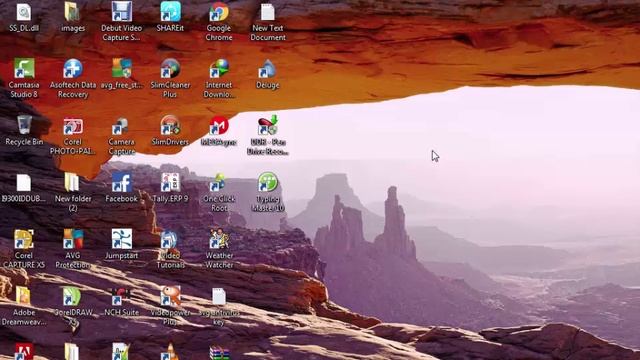
Task: Open the Facebook shortcut
Action: point(122,182)
